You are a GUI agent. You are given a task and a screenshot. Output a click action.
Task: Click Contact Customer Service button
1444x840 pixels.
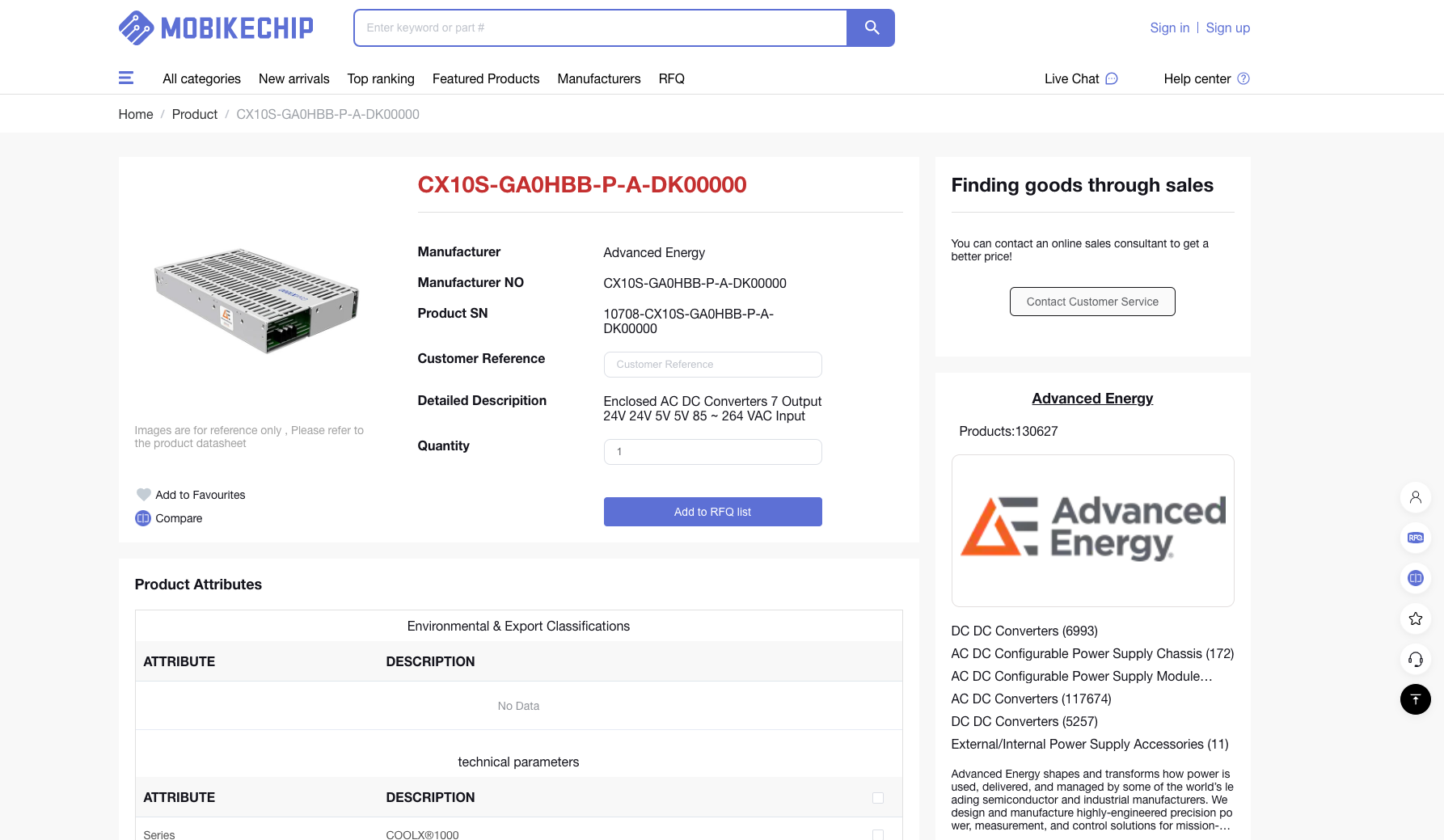click(1092, 302)
